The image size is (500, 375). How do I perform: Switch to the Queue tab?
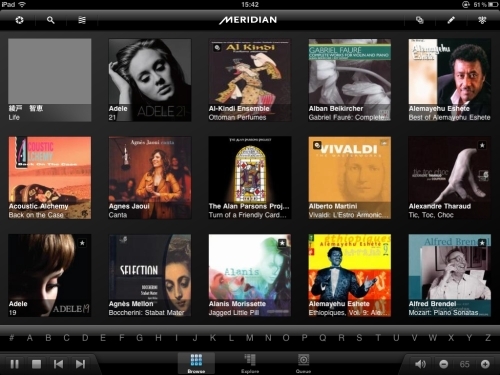303,364
